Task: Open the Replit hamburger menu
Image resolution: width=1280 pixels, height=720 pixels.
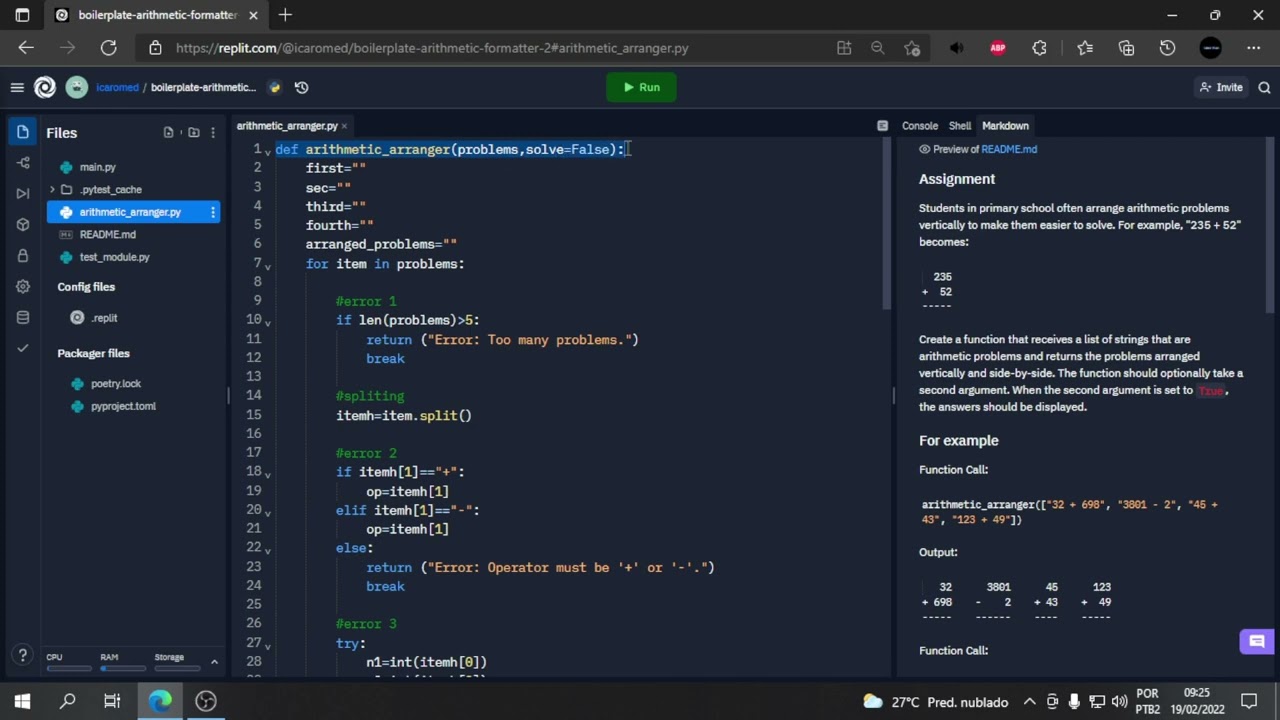Action: pos(17,87)
